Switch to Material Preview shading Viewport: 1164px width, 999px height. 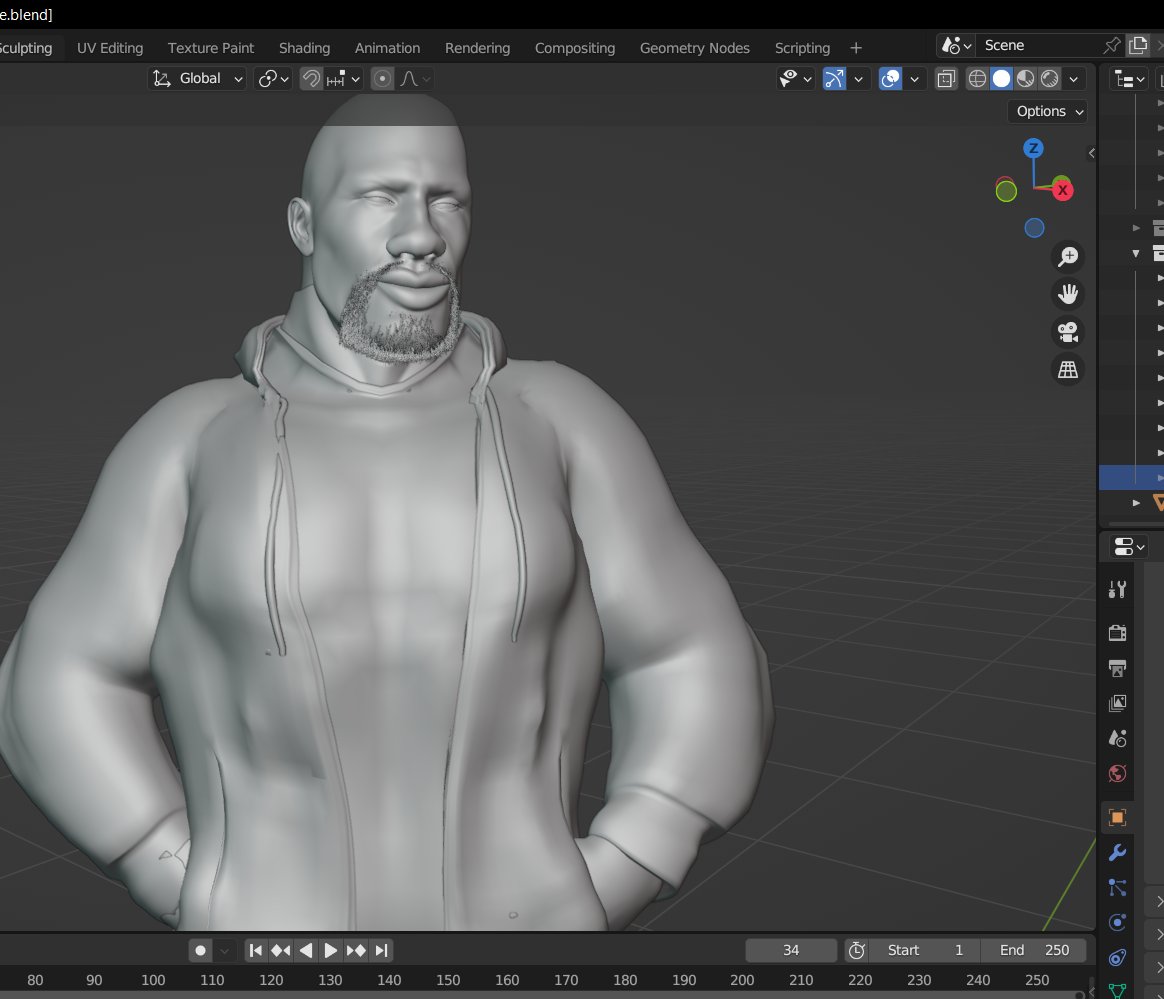click(1025, 79)
